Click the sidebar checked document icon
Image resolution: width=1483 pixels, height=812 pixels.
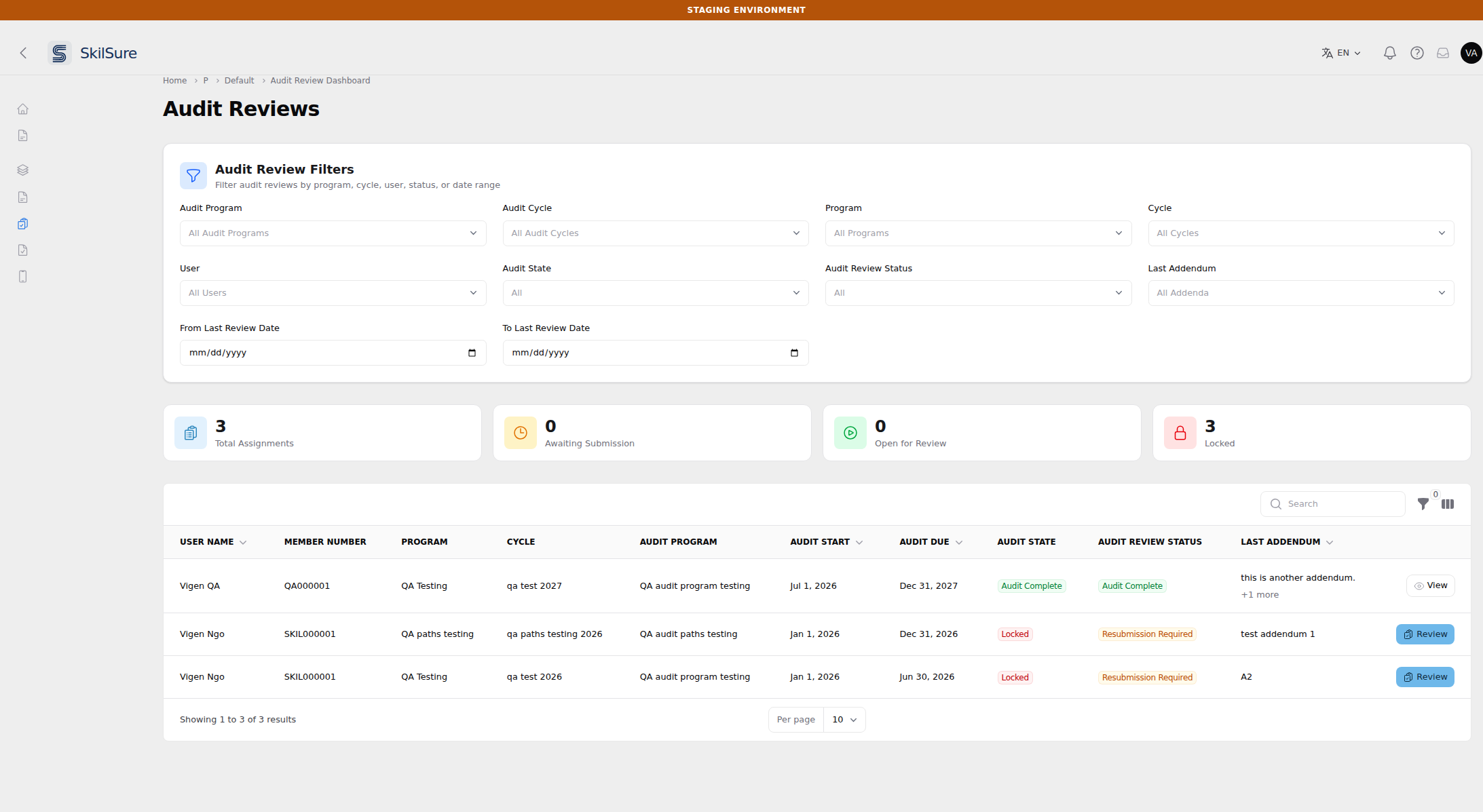click(x=23, y=250)
